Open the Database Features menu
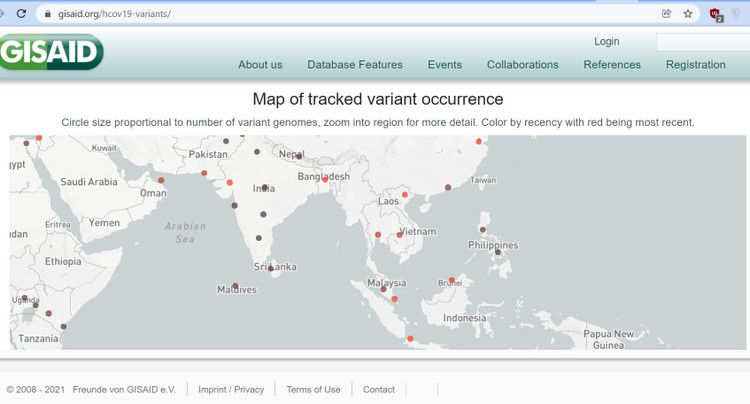The height and width of the screenshot is (404, 750). click(355, 65)
